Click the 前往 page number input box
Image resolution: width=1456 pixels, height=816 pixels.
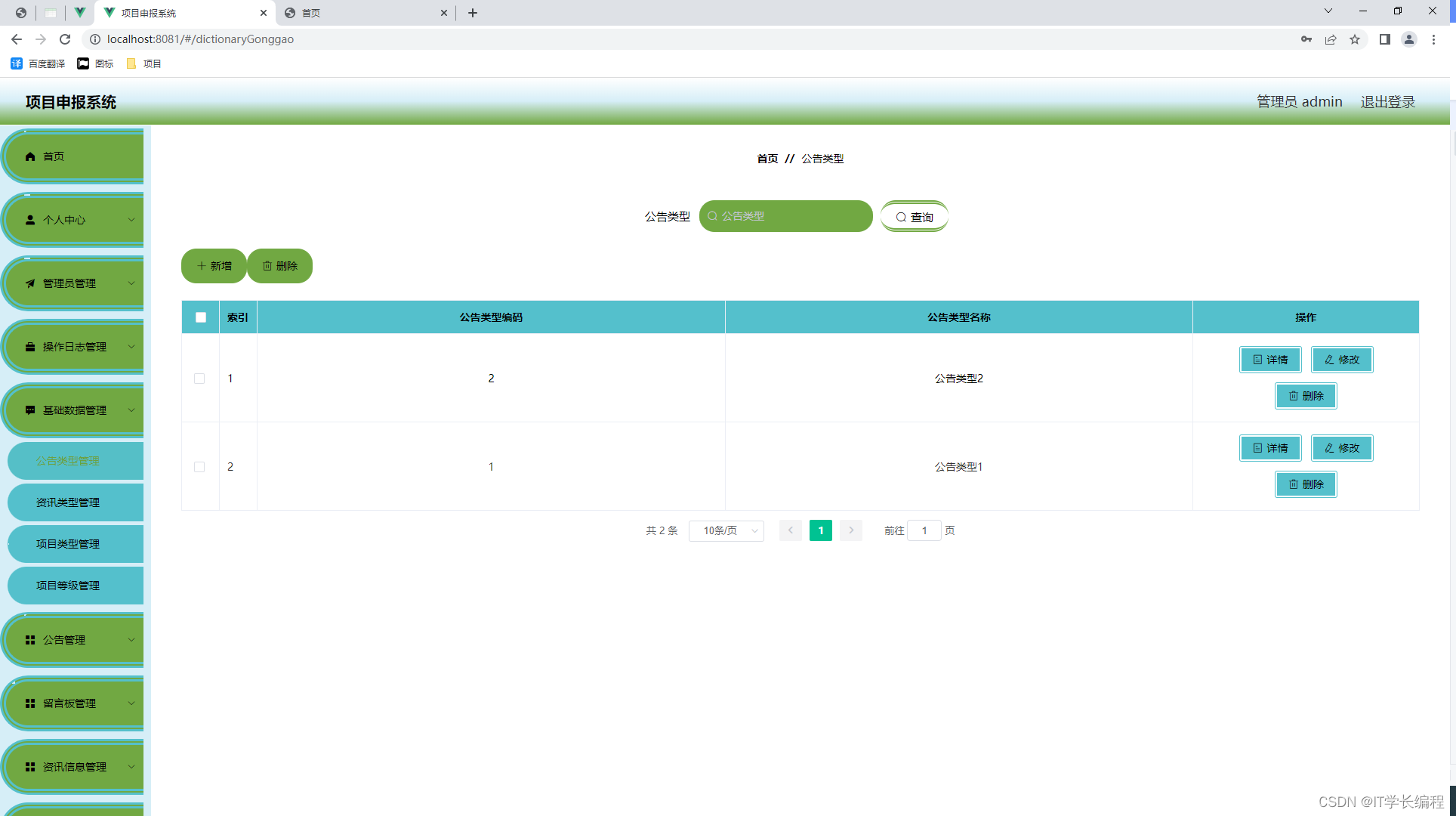click(924, 530)
